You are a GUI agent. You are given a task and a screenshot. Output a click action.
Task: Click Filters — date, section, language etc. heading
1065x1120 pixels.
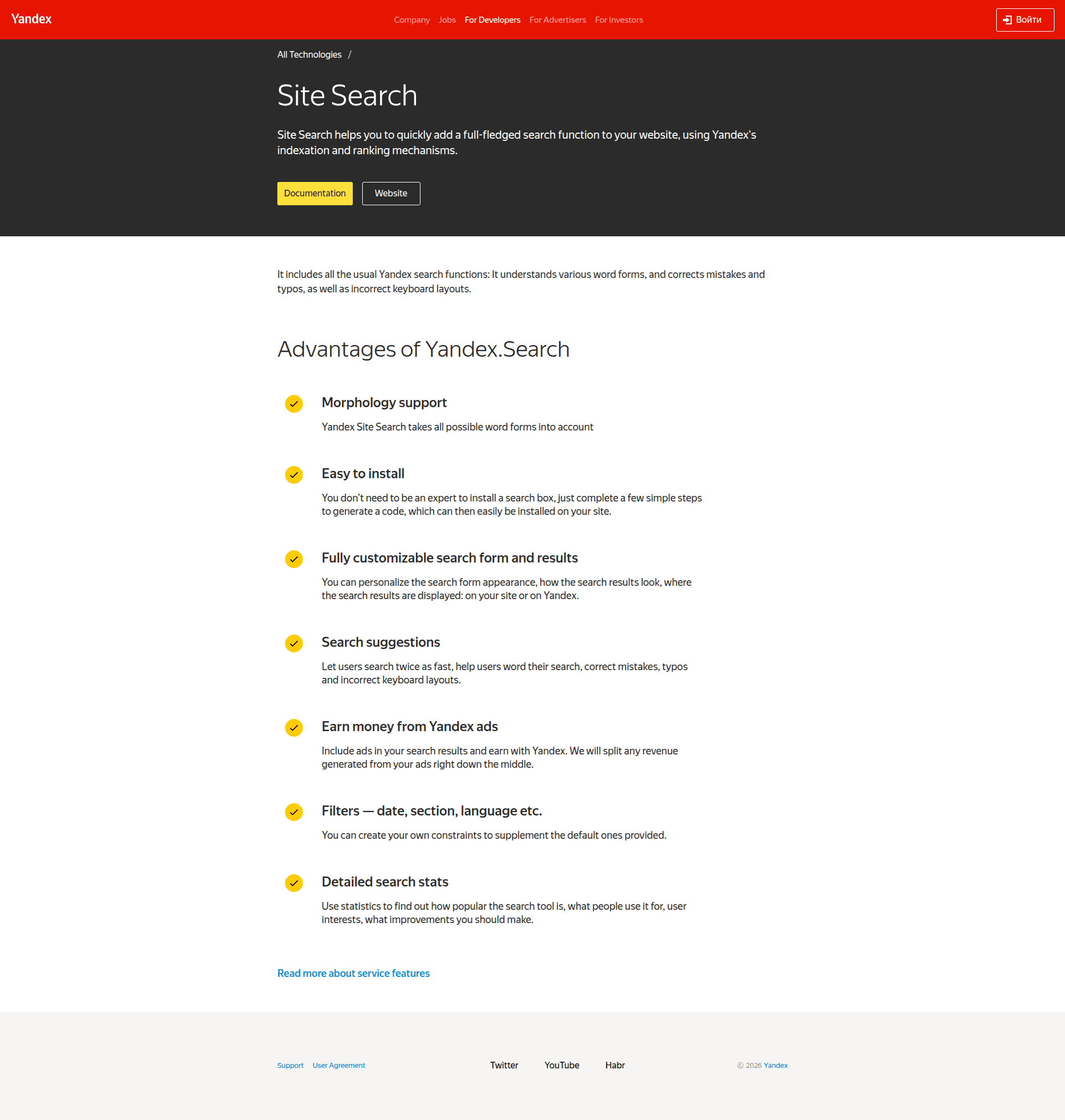click(432, 810)
